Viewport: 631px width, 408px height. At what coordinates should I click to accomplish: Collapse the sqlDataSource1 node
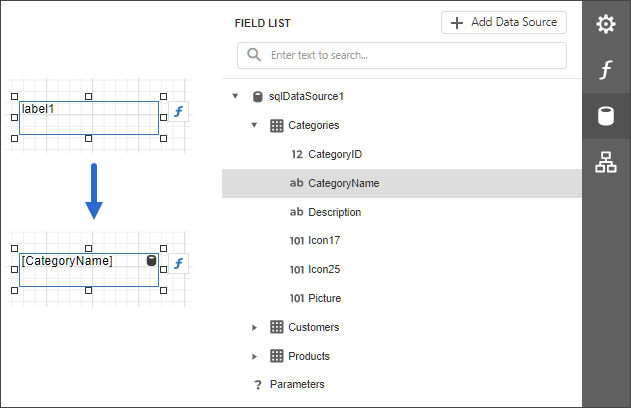(x=235, y=97)
